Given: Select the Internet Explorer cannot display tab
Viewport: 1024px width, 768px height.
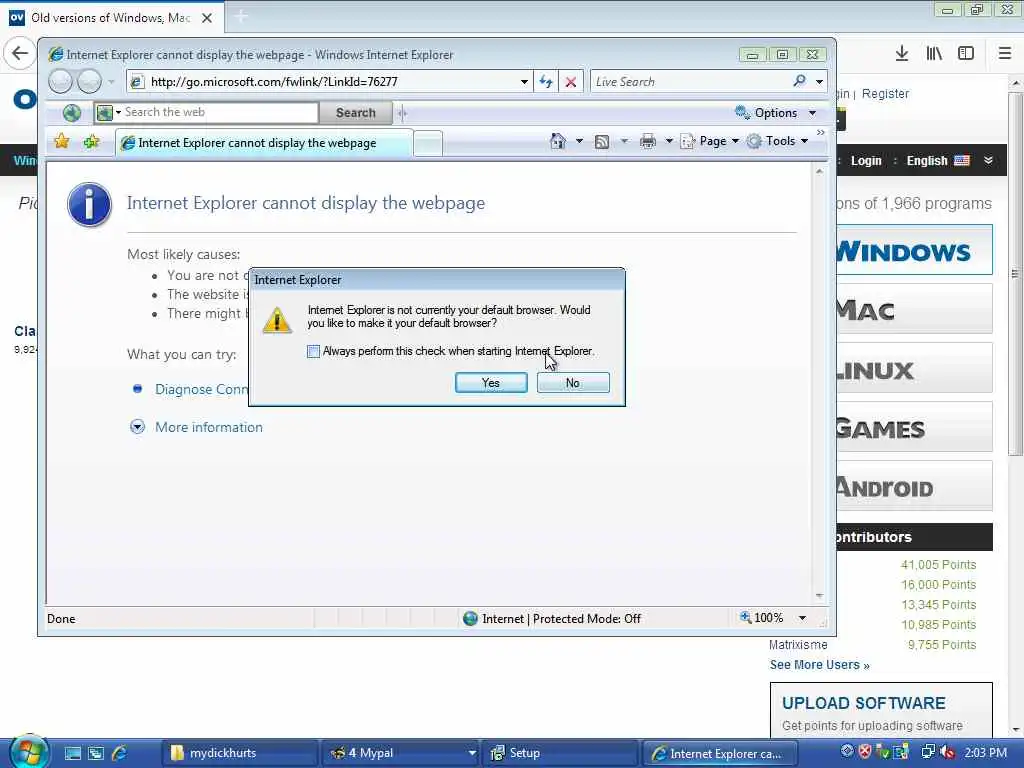Looking at the screenshot, I should click(x=264, y=143).
